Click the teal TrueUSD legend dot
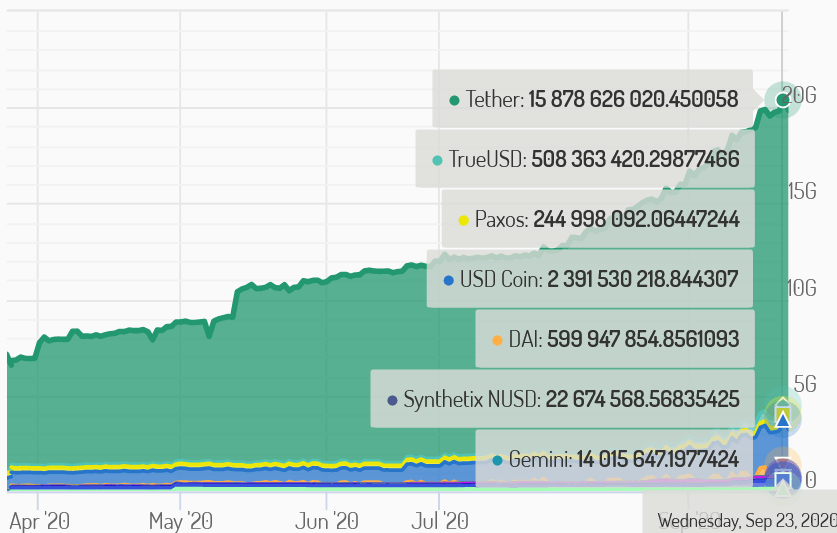Viewport: 837px width, 533px height. (437, 160)
